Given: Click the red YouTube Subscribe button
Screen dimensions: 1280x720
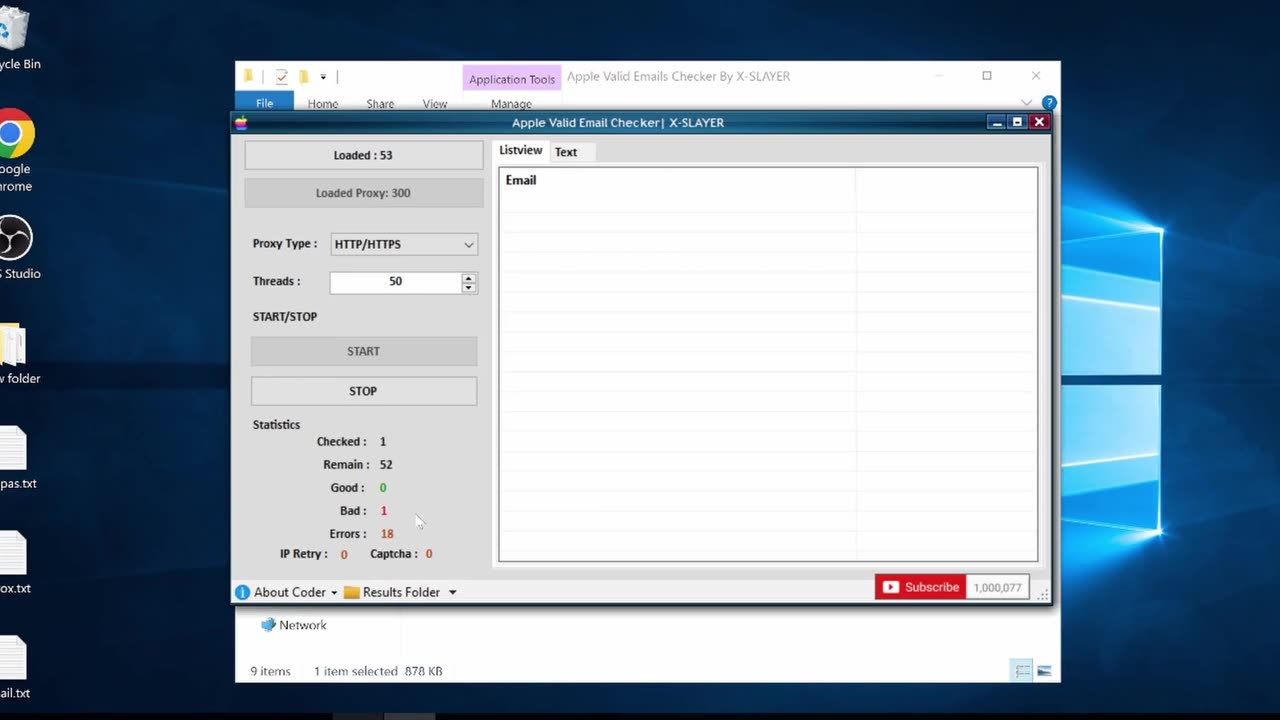Looking at the screenshot, I should click(920, 587).
